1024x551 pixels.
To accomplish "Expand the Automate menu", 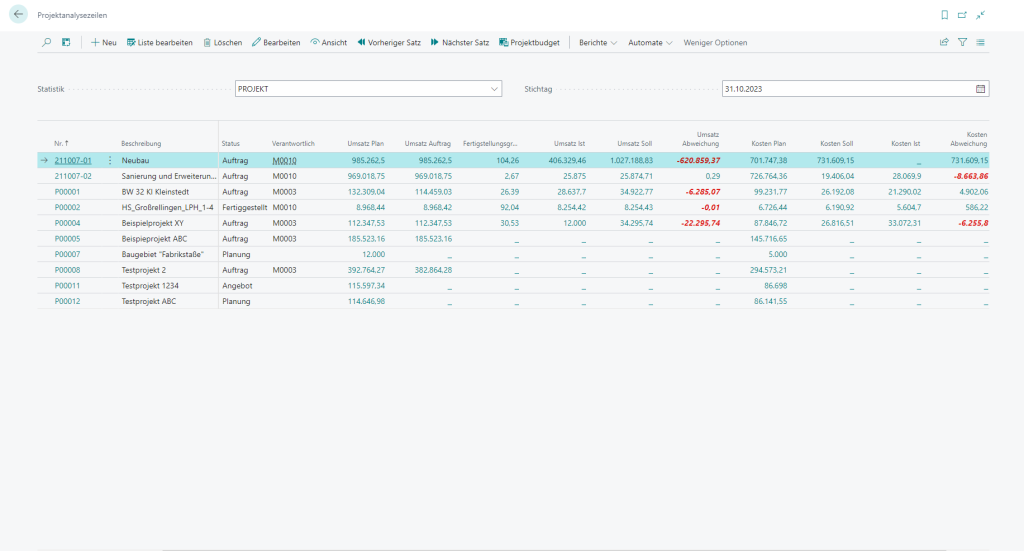I will click(x=650, y=42).
